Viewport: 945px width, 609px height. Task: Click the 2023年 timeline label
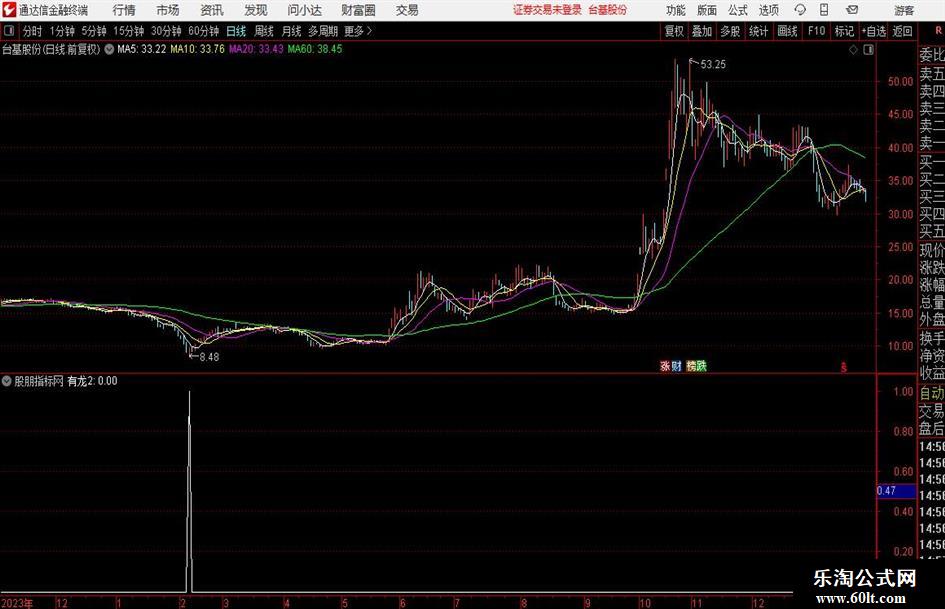click(x=17, y=603)
